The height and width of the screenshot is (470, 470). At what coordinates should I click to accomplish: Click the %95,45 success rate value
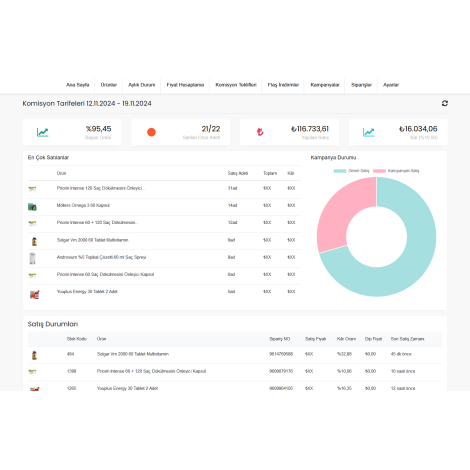(99, 129)
